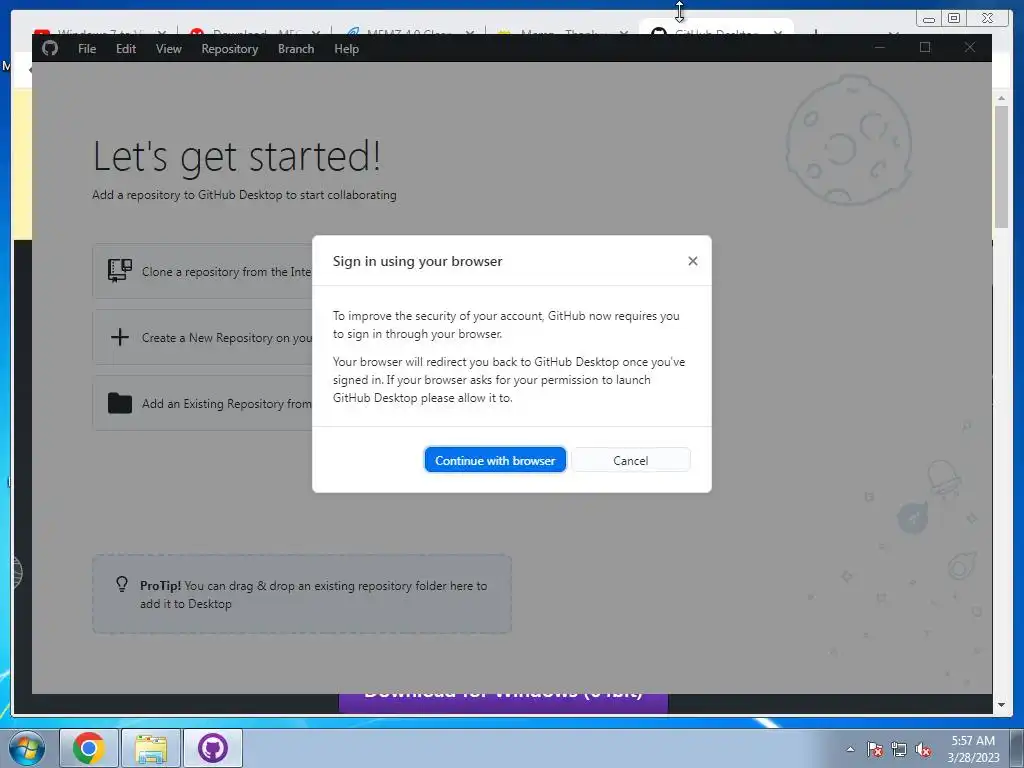
Task: Click the plus icon for new repository
Action: tap(120, 337)
